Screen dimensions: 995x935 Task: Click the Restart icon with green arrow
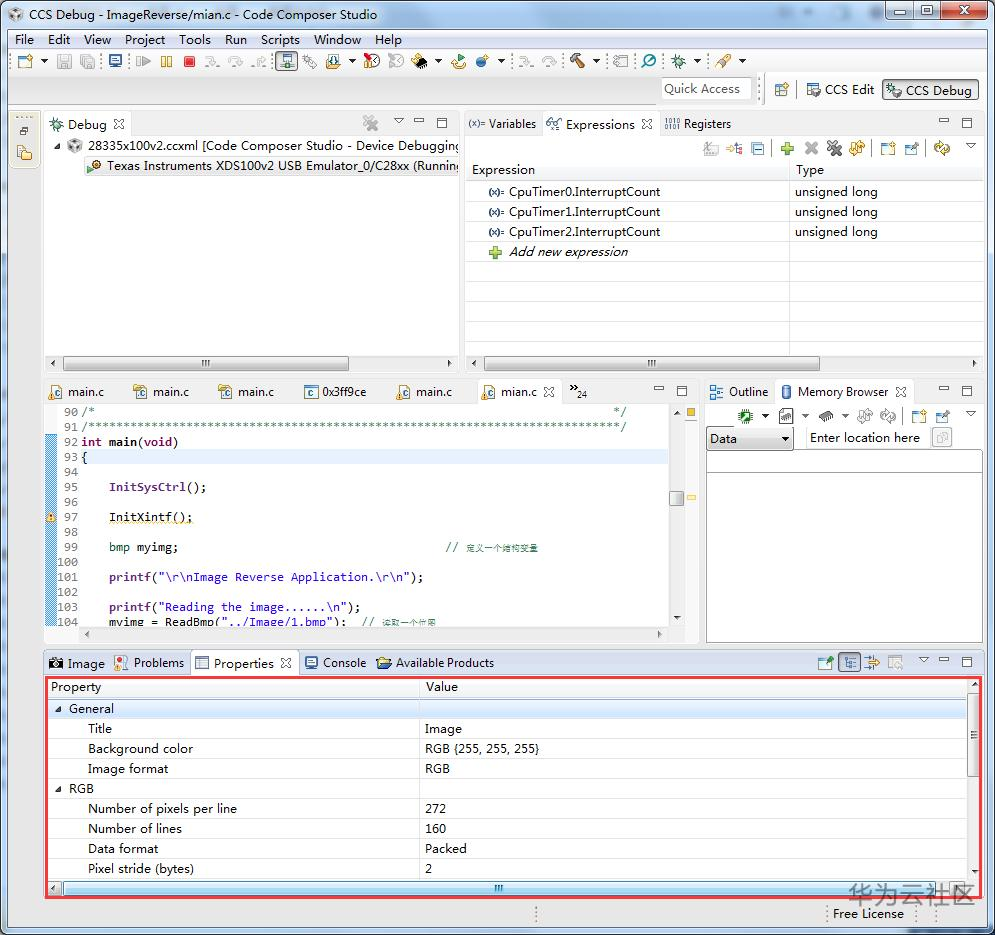tap(458, 61)
